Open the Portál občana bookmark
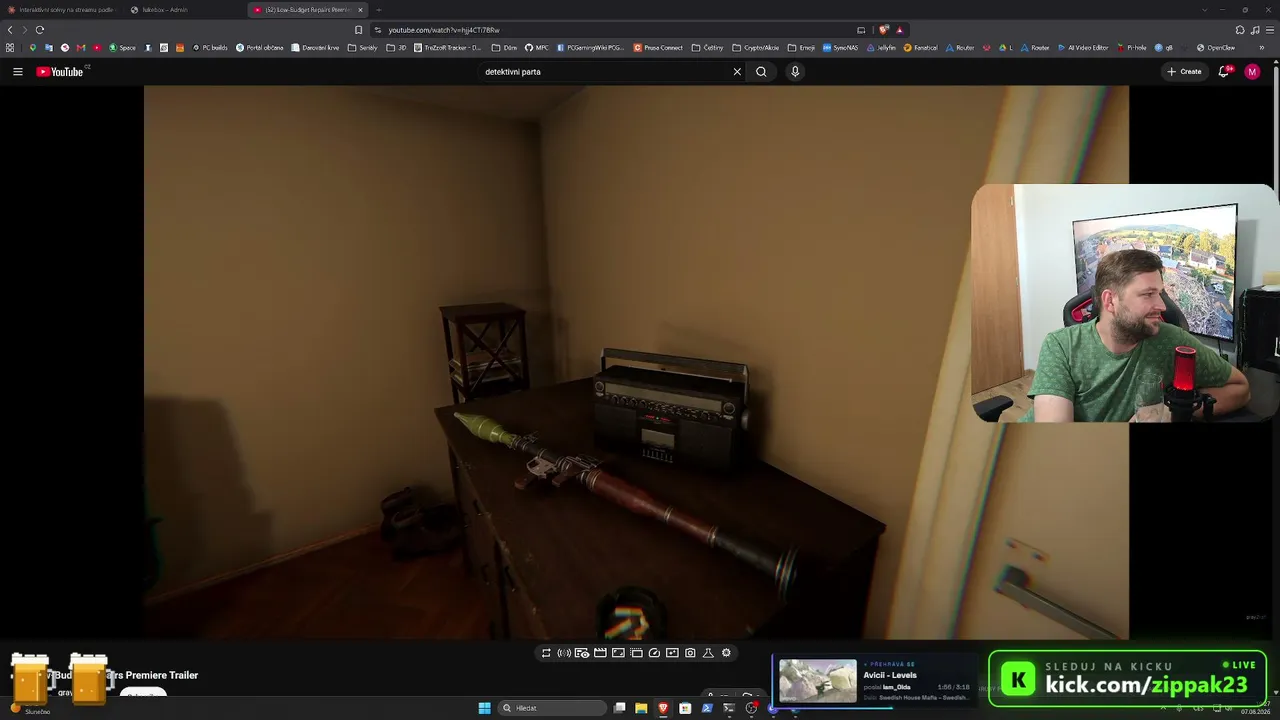Screen dimensions: 1280x720 pos(260,48)
